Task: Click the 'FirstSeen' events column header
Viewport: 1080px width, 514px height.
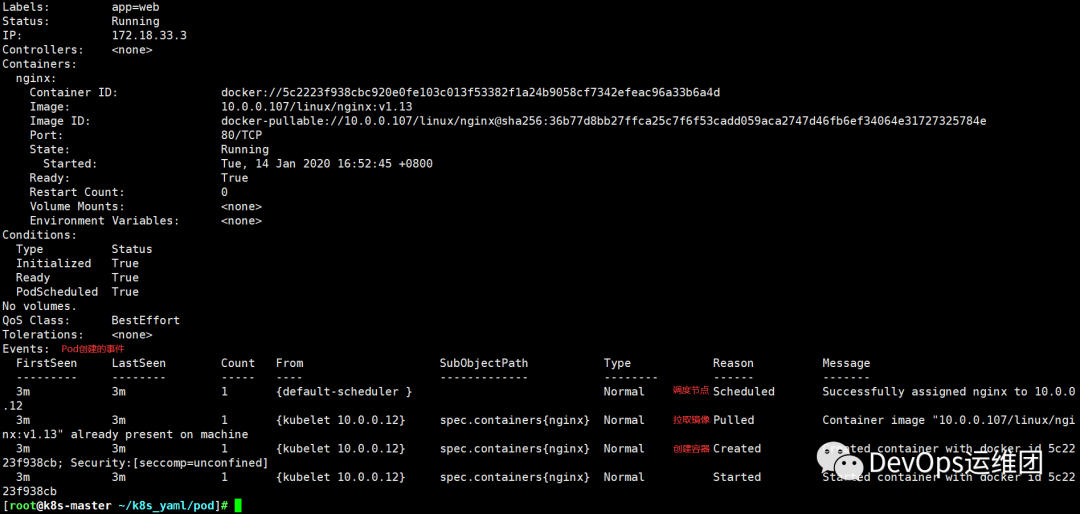Action: coord(47,363)
